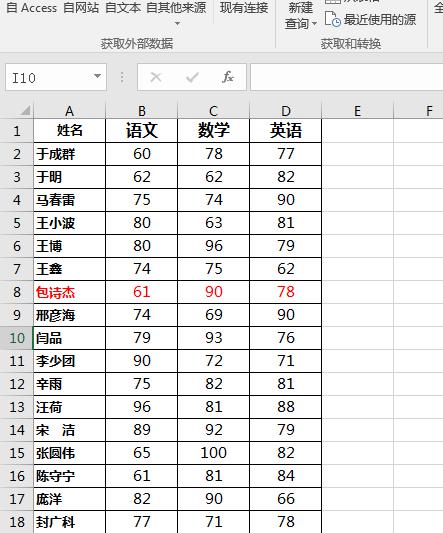
Task: Select the cell with name 李少团
Action: [x=70, y=361]
